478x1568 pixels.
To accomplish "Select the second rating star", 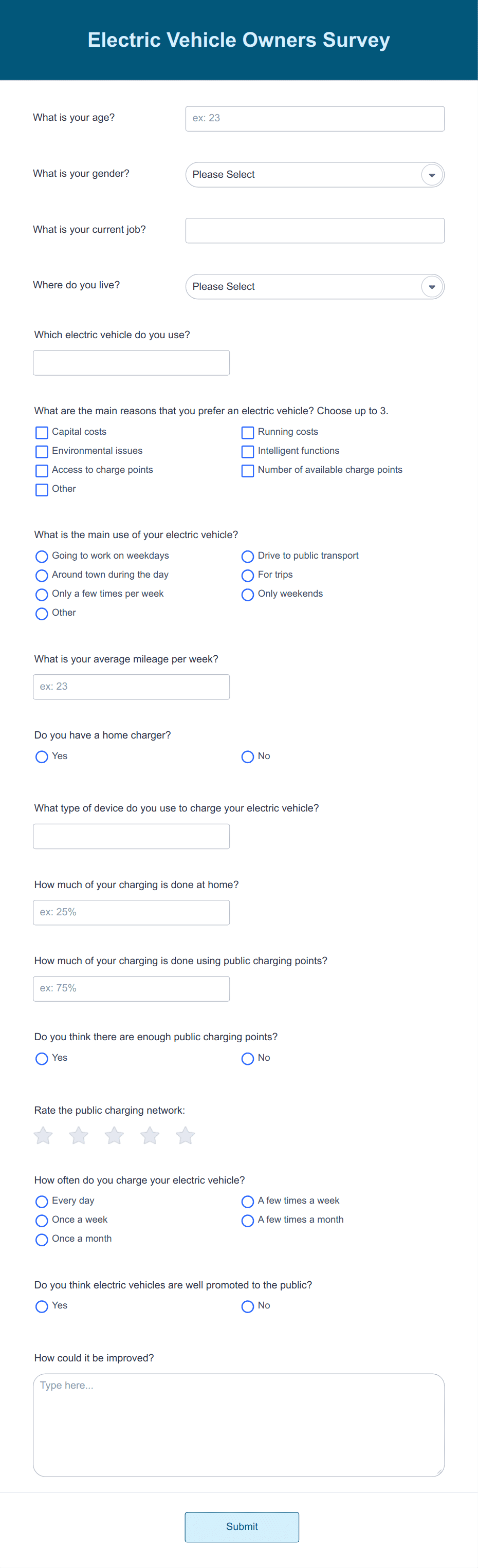I will click(79, 1135).
